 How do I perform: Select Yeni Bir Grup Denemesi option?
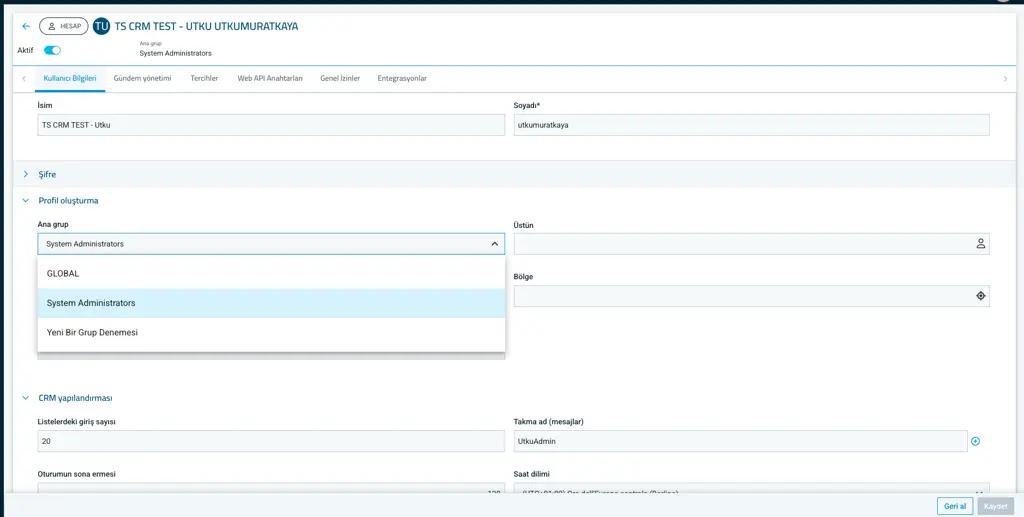click(271, 332)
